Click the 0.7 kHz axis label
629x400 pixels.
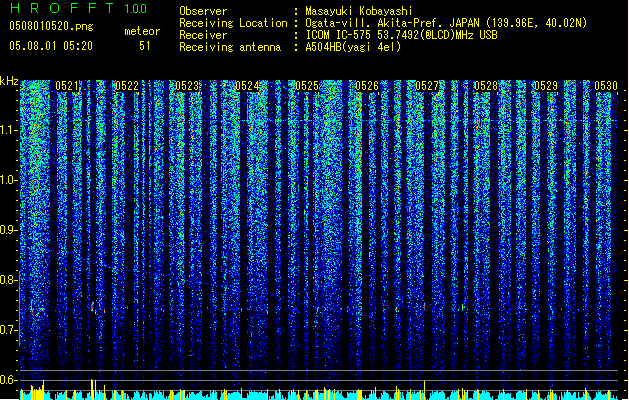pos(9,330)
